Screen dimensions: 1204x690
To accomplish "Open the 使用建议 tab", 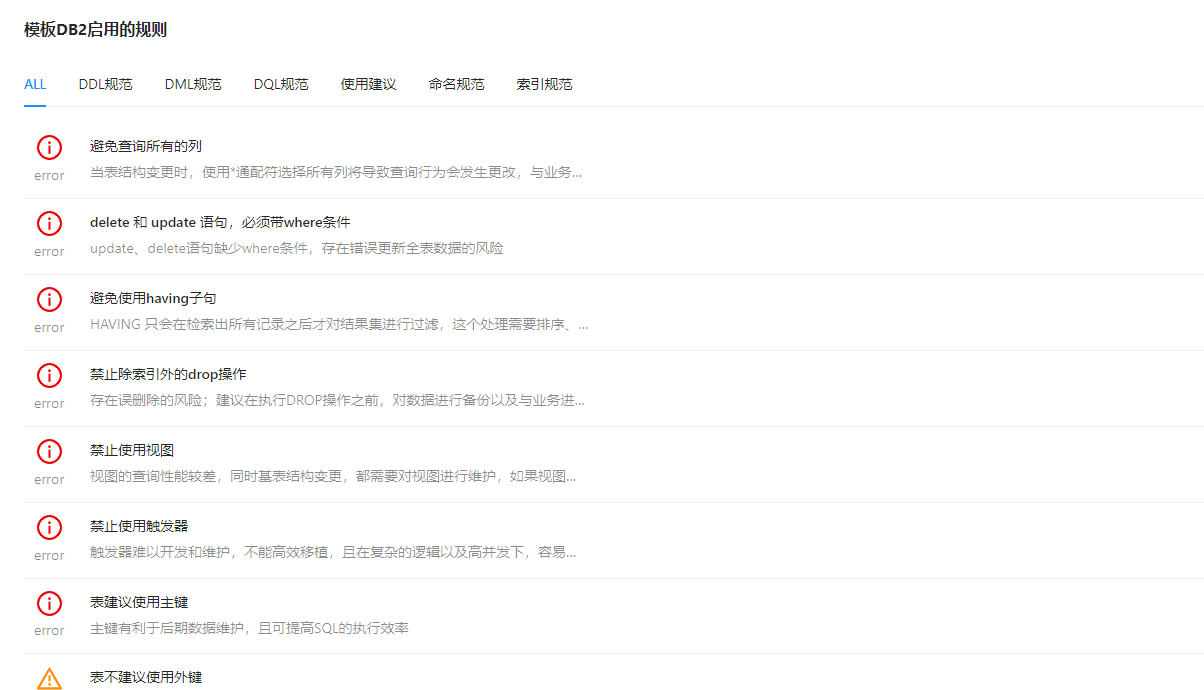I will pos(368,84).
